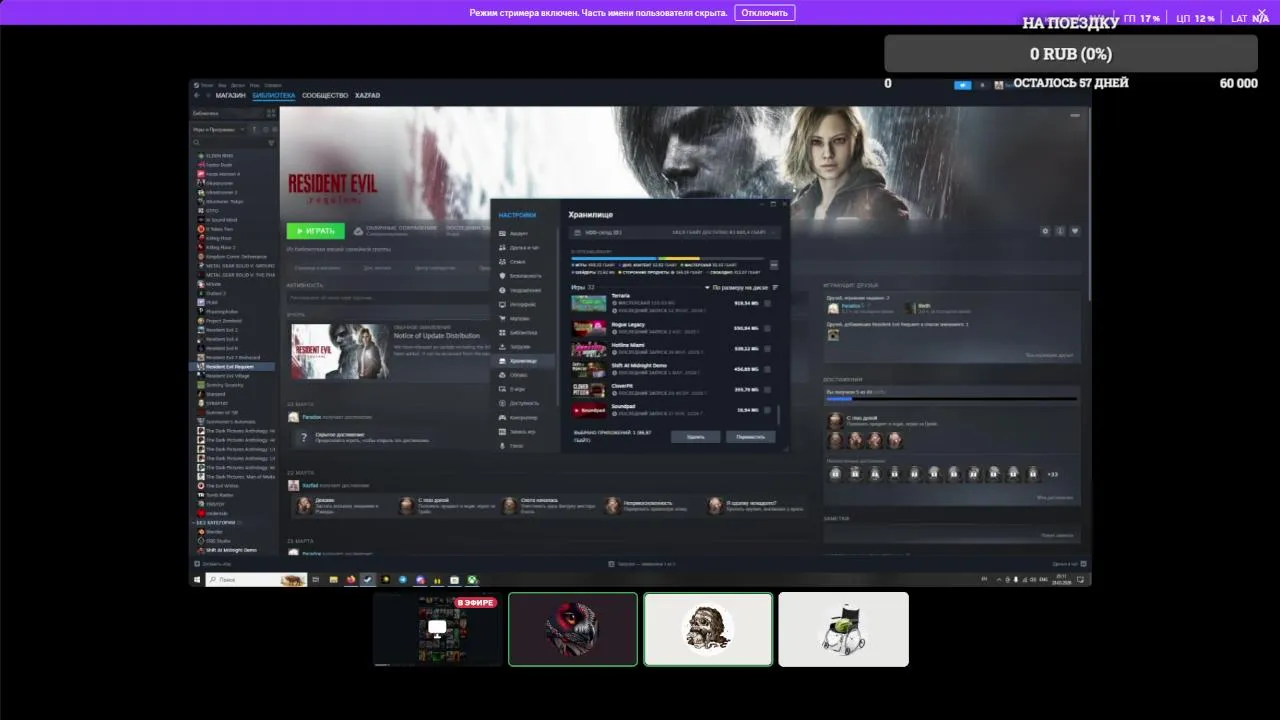Image resolution: width=1280 pixels, height=720 pixels.
Task: Open Notice of Update Distribution news item
Action: pos(438,336)
